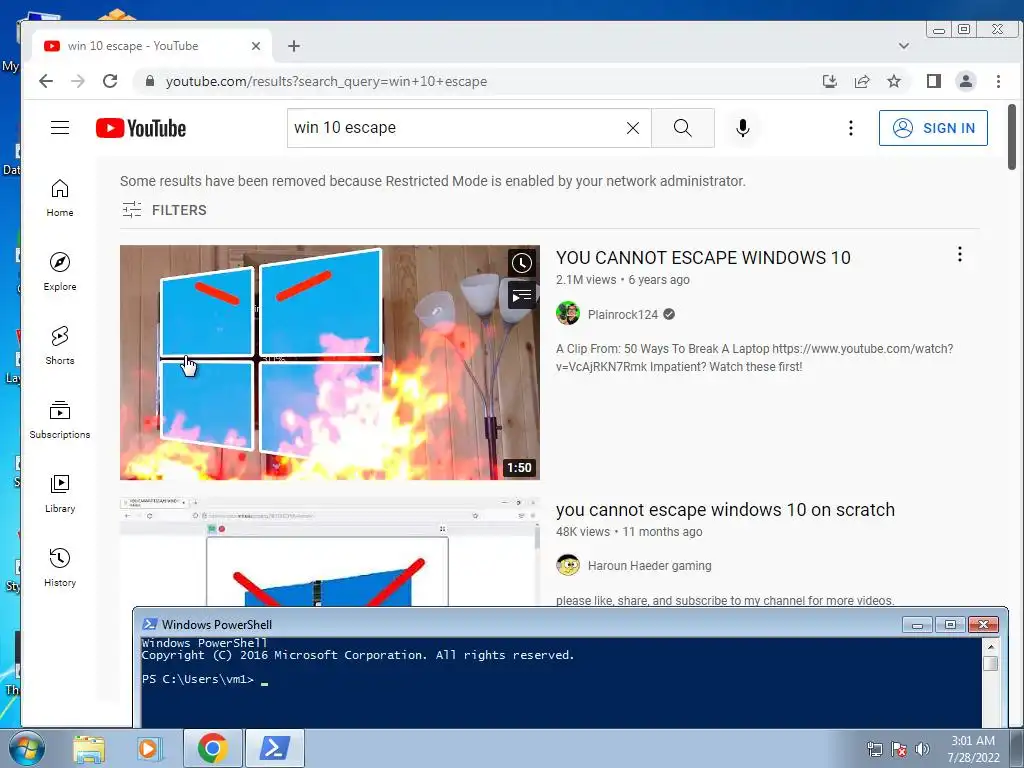The image size is (1024, 768).
Task: Click the disabled forward arrow in Chrome
Action: (78, 81)
